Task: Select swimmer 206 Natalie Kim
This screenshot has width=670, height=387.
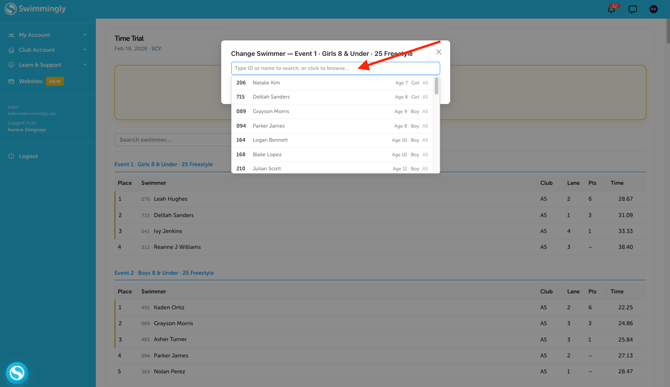Action: [x=332, y=83]
